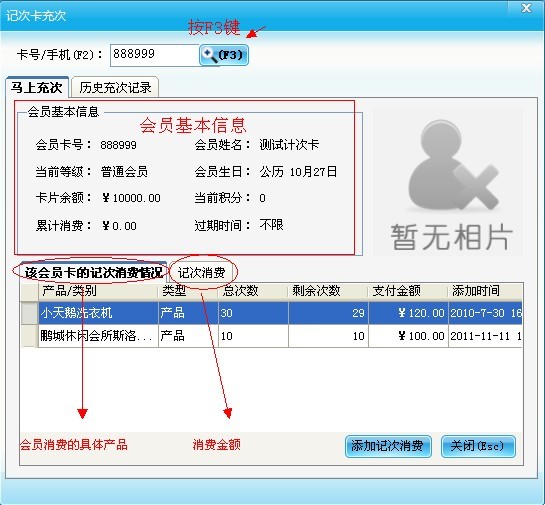Click the 暂无相片 member photo placeholder

448,182
